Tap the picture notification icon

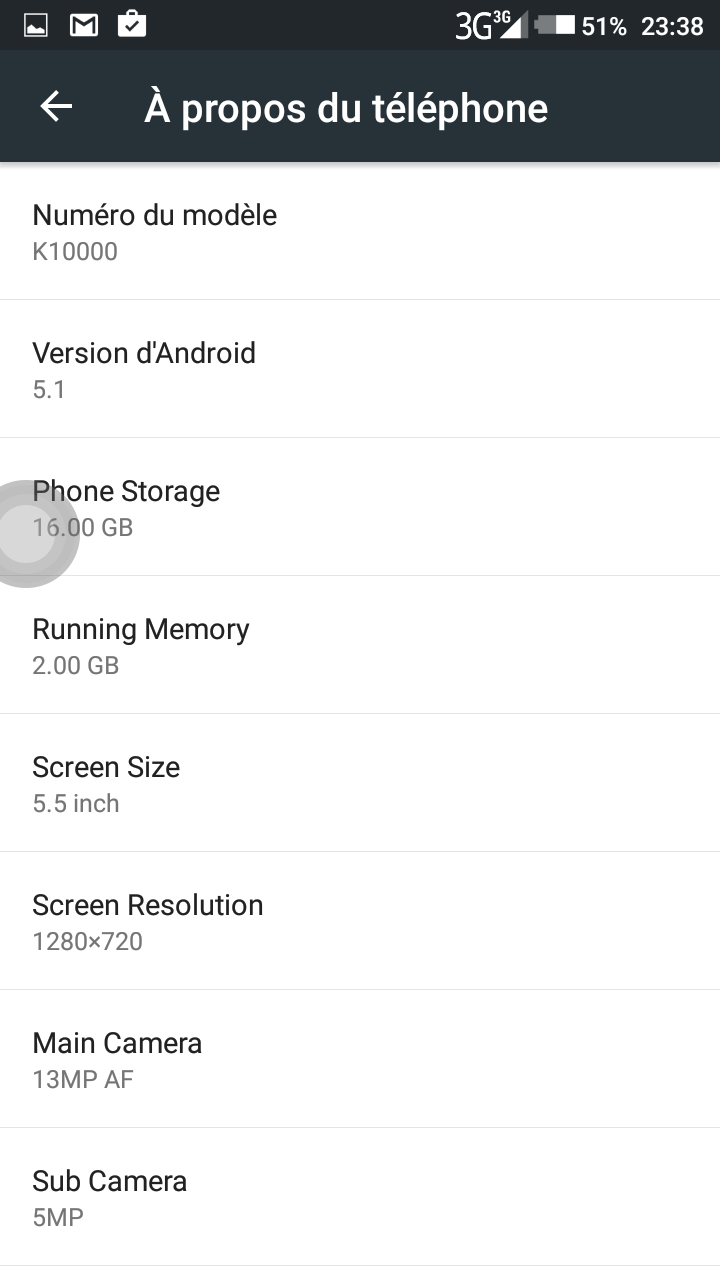click(36, 25)
